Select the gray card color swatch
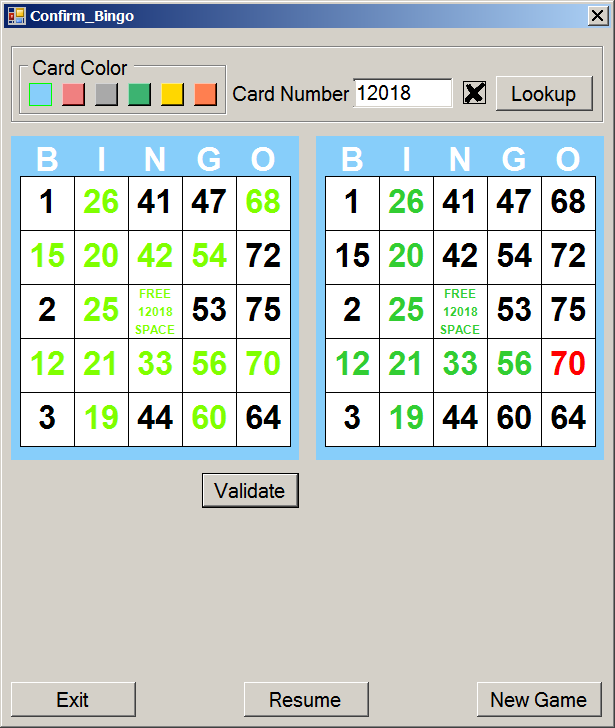Viewport: 615px width, 728px height. click(106, 95)
